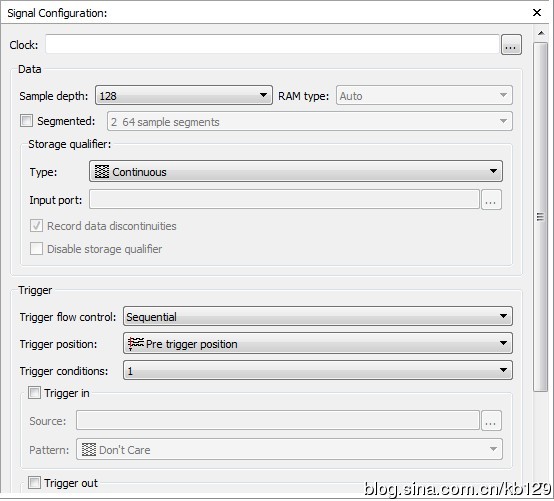Toggle Disable storage qualifier checkbox
Screen dimensions: 554x501
pyautogui.click(x=36, y=249)
